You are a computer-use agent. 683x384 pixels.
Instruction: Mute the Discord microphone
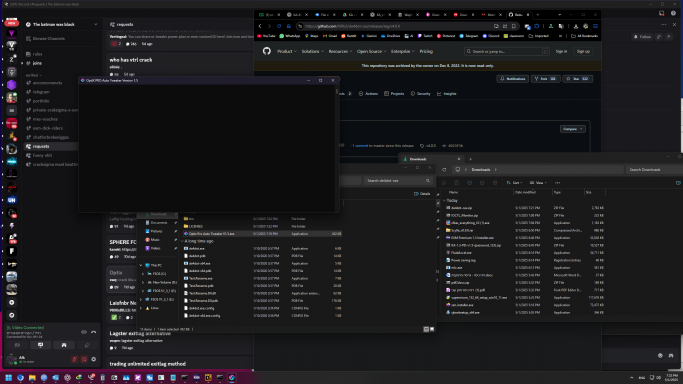pyautogui.click(x=74, y=360)
